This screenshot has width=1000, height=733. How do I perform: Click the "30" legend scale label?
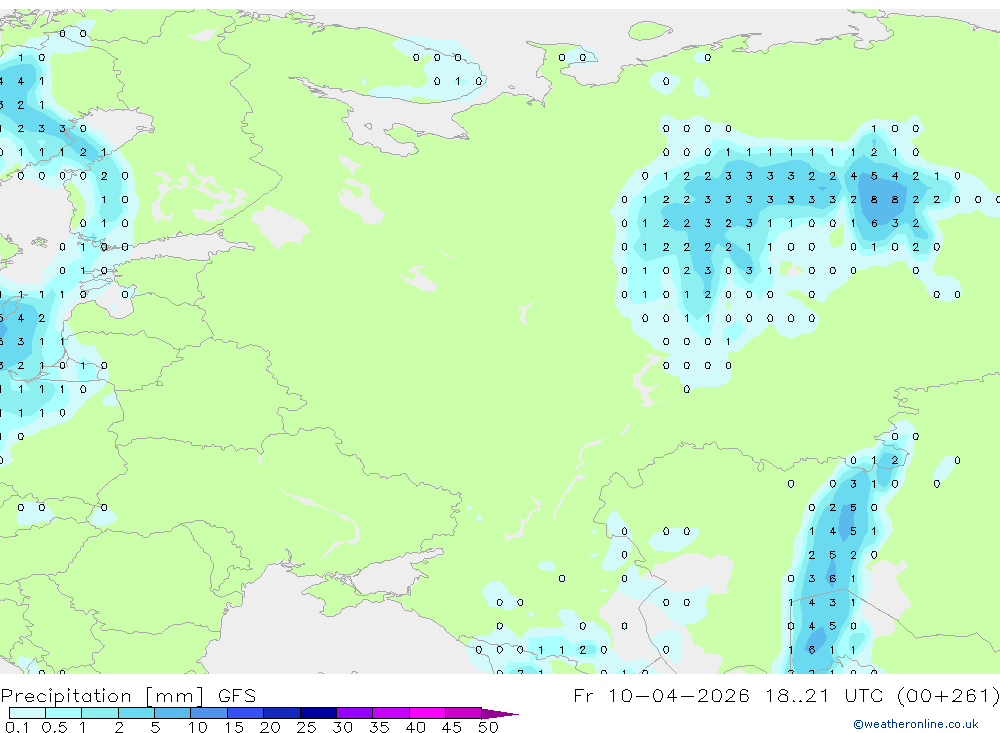pos(343,727)
